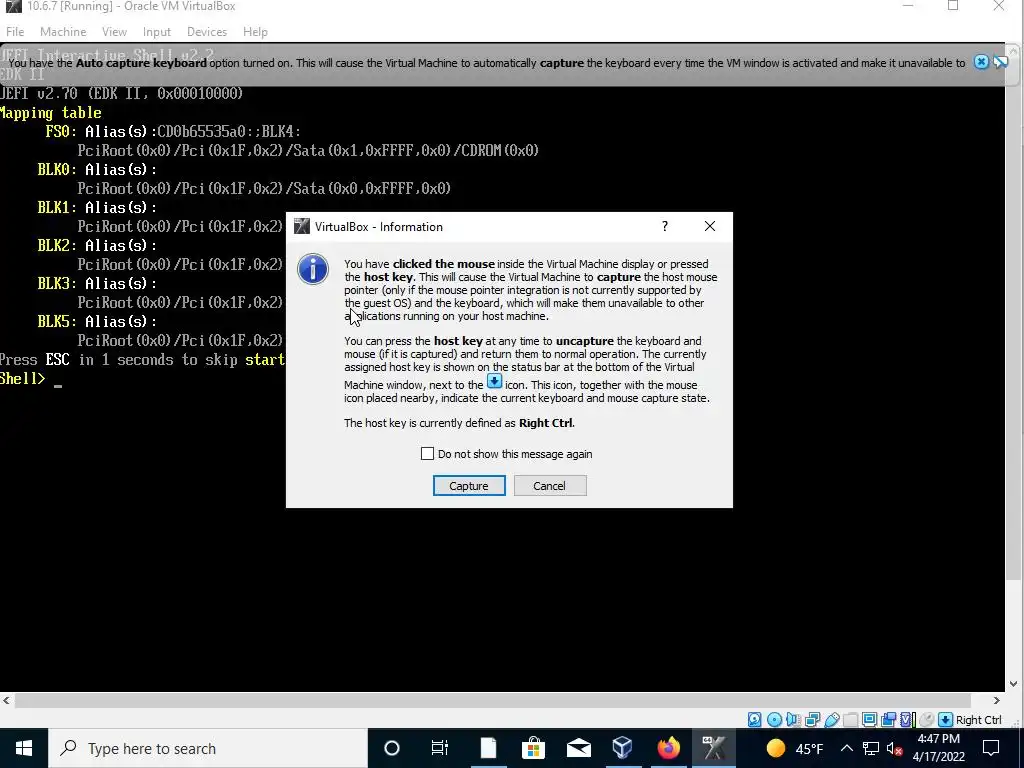Click the audio speaker icon in VirtualBox status bar

tap(793, 720)
